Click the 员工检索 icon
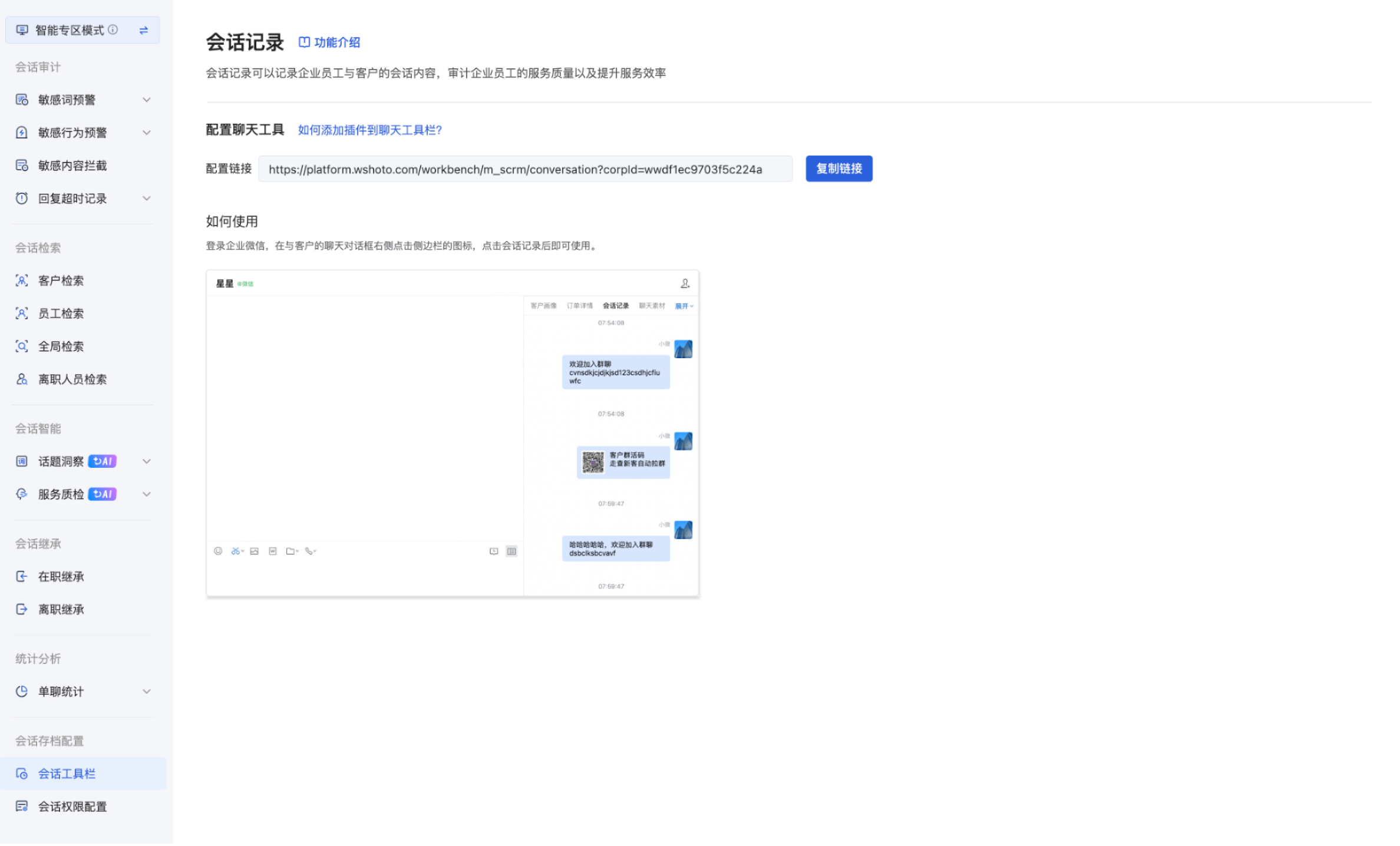 [x=22, y=314]
